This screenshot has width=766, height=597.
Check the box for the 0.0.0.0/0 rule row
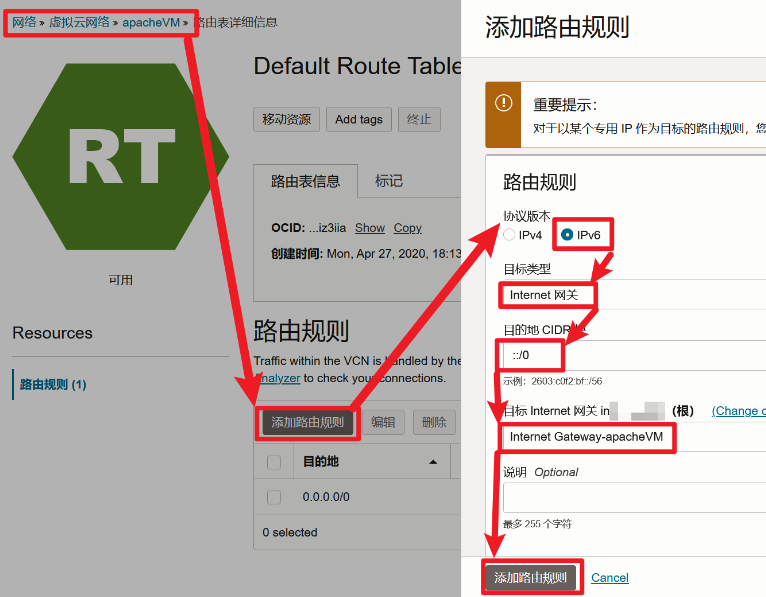[x=274, y=497]
